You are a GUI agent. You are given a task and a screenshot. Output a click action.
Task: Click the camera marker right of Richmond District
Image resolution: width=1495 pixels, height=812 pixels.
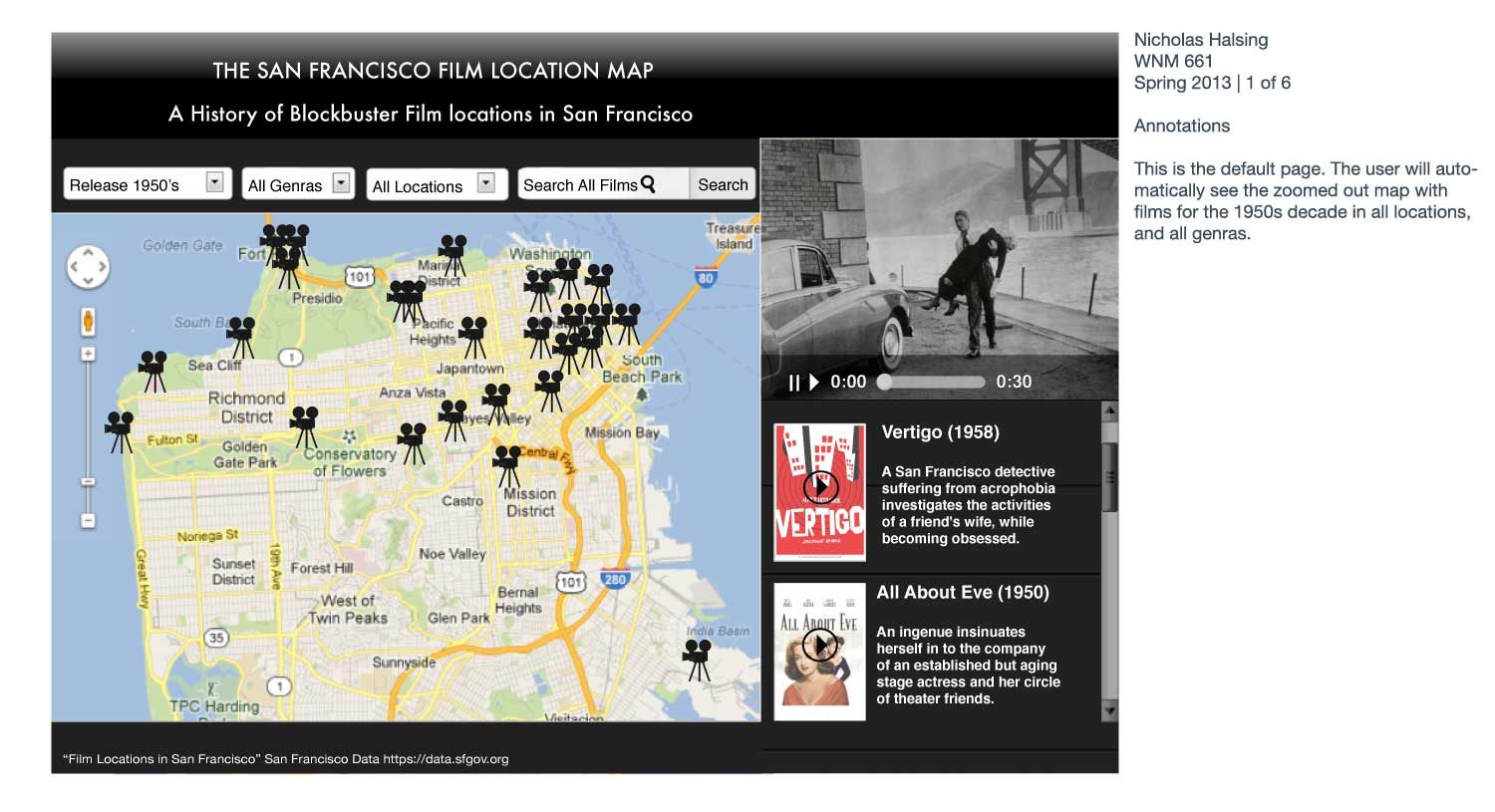(305, 426)
